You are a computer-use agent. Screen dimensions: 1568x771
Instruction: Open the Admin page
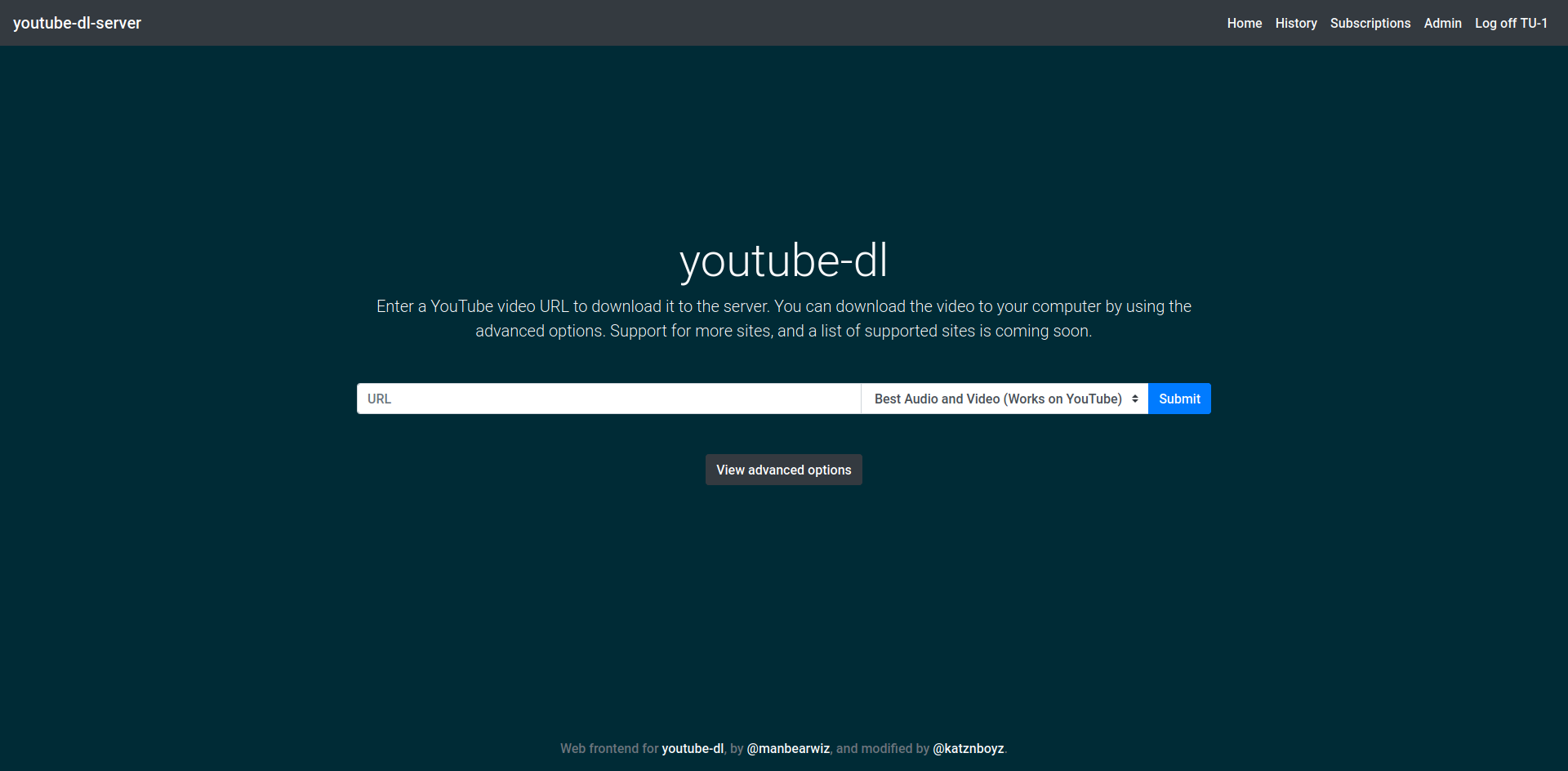pyautogui.click(x=1442, y=23)
